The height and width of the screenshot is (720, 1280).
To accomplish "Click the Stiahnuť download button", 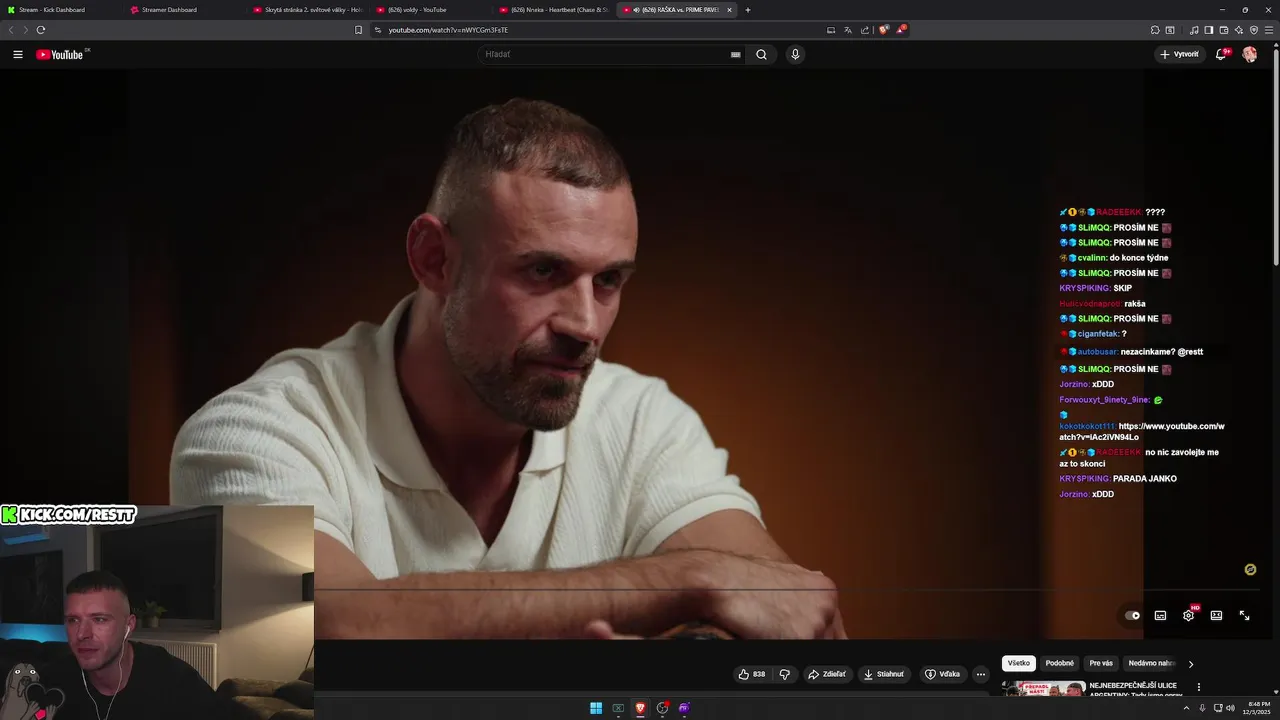I will [x=884, y=674].
